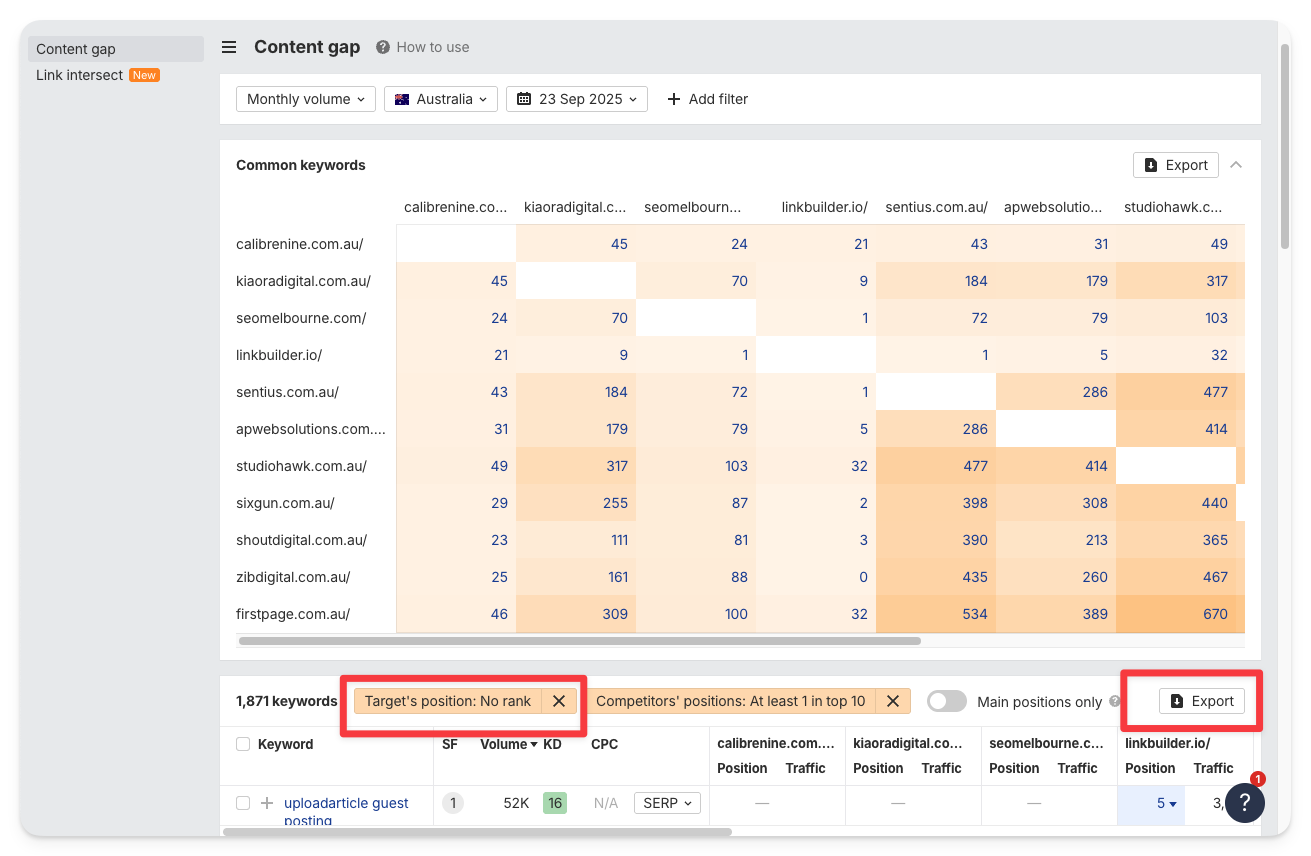Open the Australia country dropdown
This screenshot has height=856, width=1311.
[x=441, y=99]
